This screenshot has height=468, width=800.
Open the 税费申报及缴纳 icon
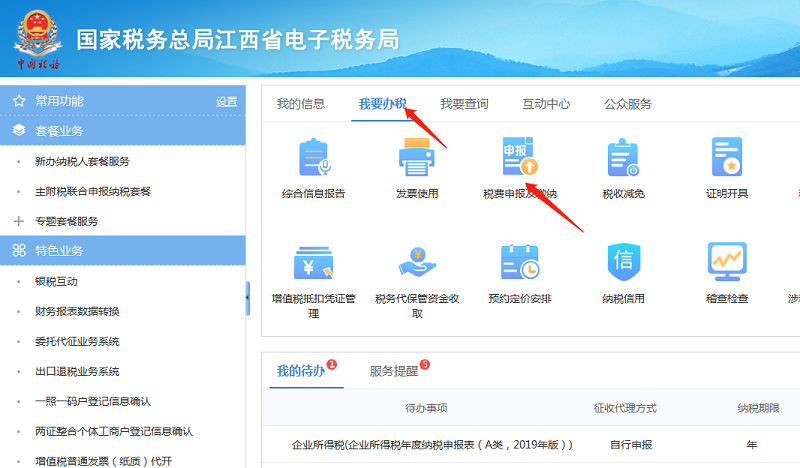coord(520,156)
